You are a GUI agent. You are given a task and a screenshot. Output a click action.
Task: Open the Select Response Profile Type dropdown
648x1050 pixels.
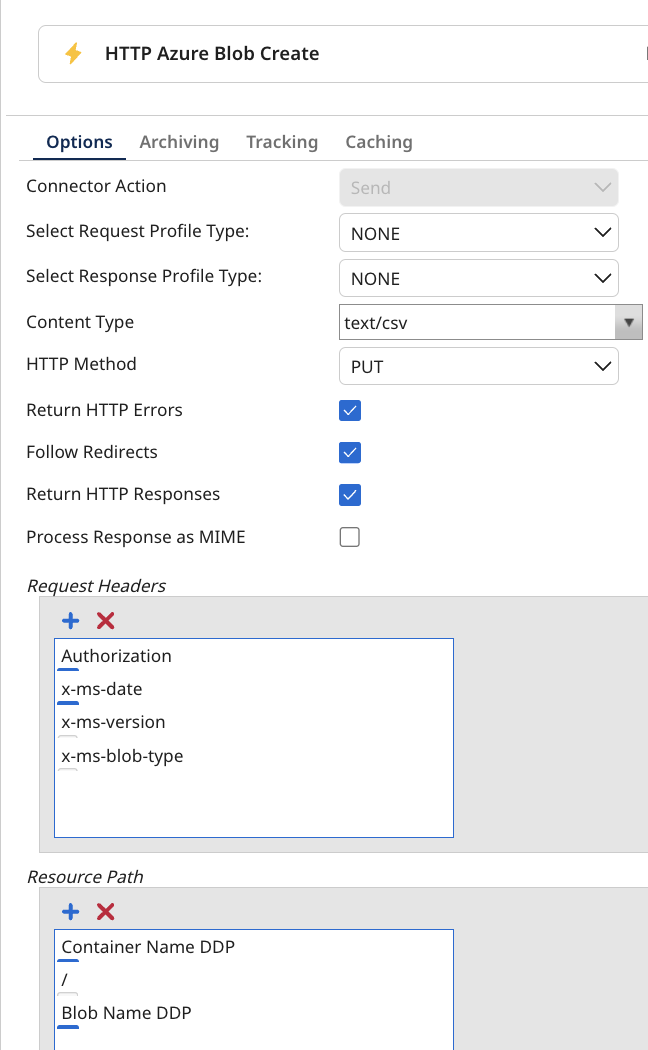(601, 278)
